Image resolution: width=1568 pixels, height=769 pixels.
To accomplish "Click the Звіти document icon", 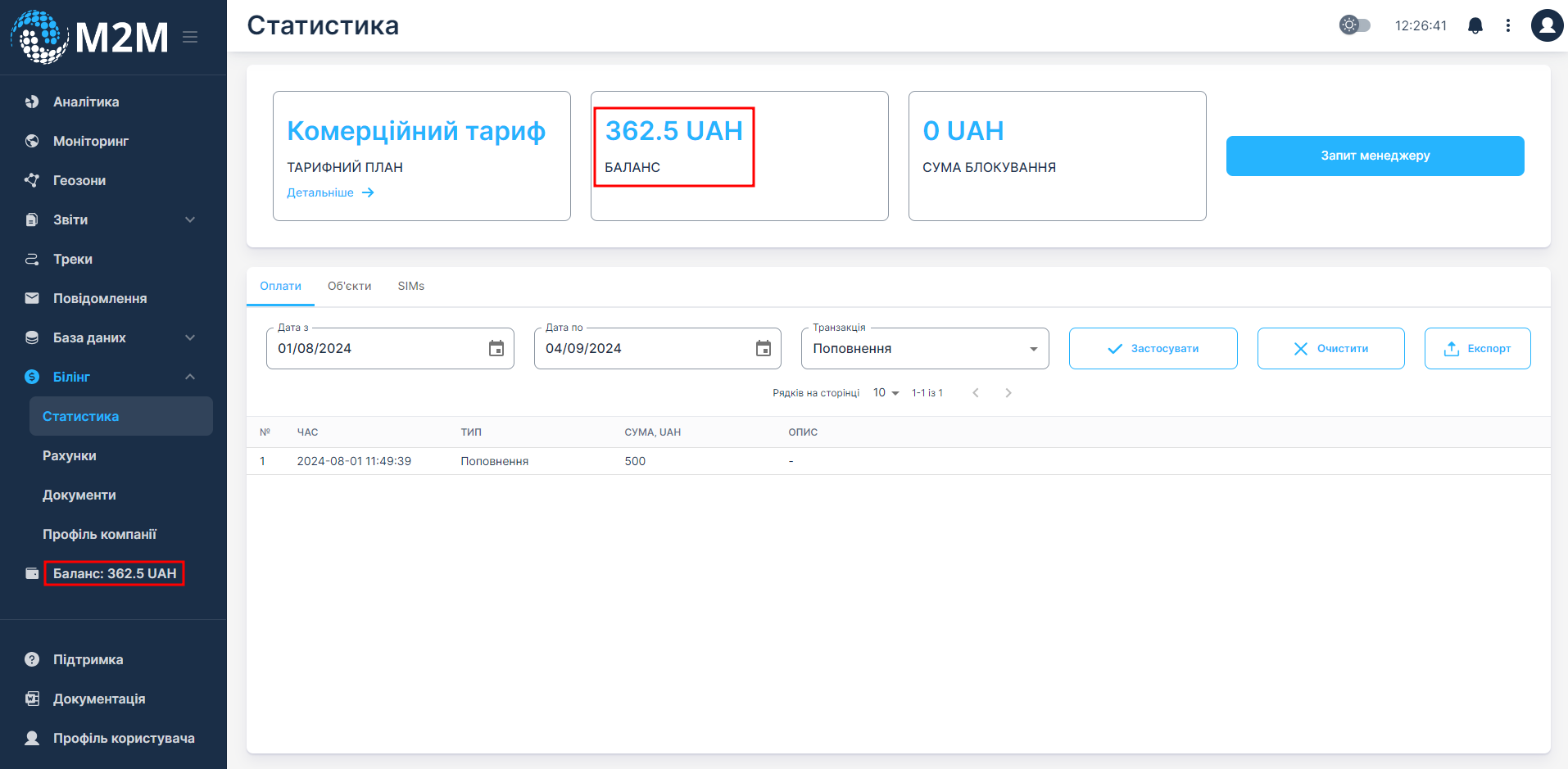I will (32, 219).
